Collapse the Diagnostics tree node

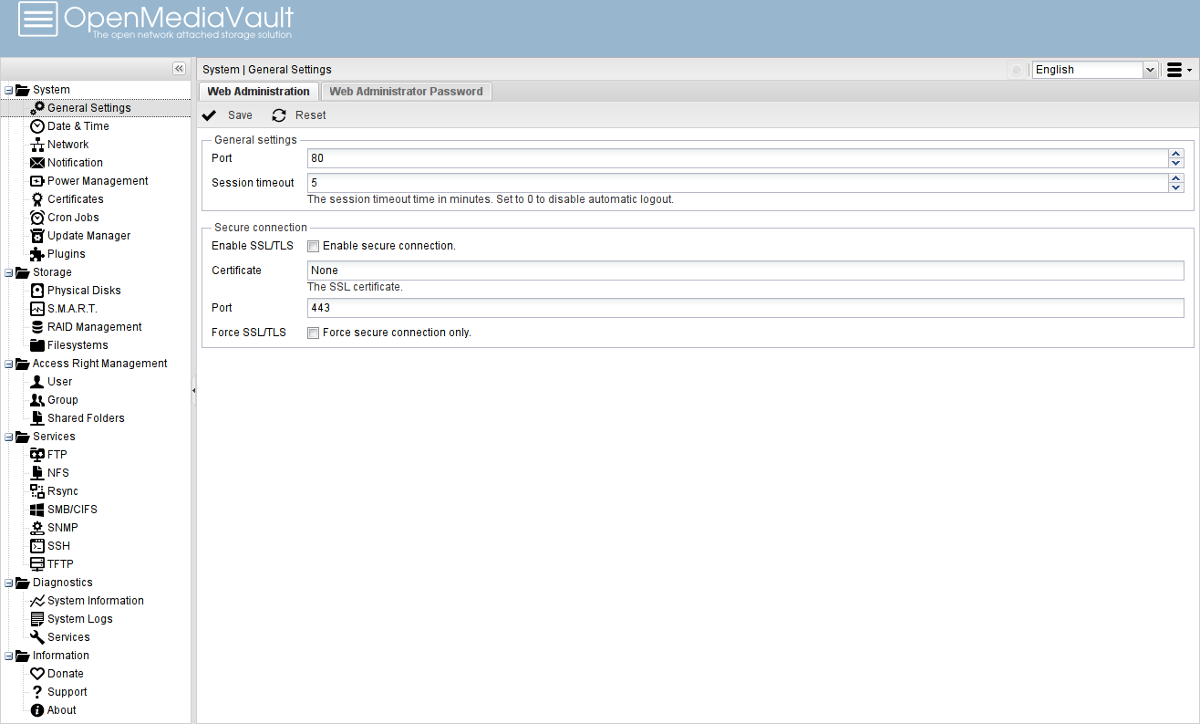pos(9,582)
